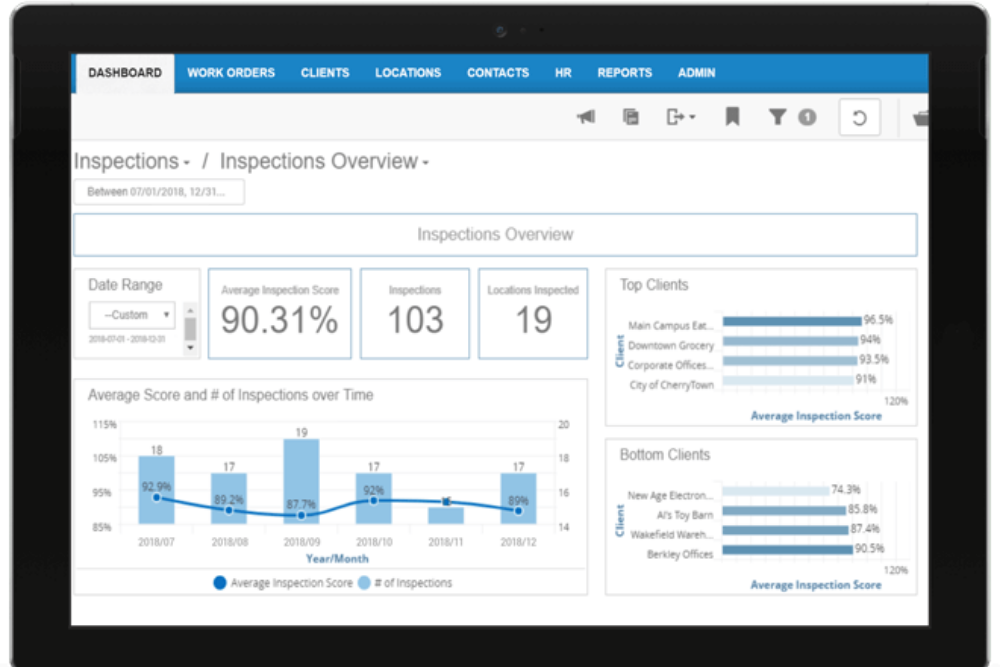The image size is (1000, 667).
Task: Go to the Clients tab
Action: pyautogui.click(x=325, y=73)
